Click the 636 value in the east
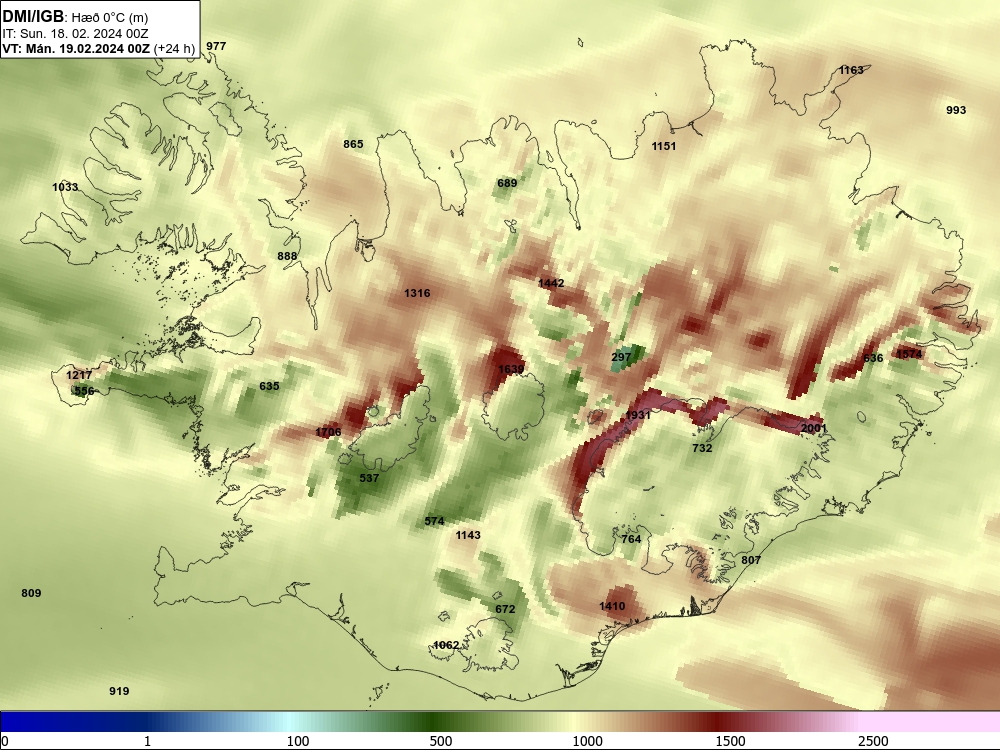Viewport: 1000px width, 750px height. (873, 358)
